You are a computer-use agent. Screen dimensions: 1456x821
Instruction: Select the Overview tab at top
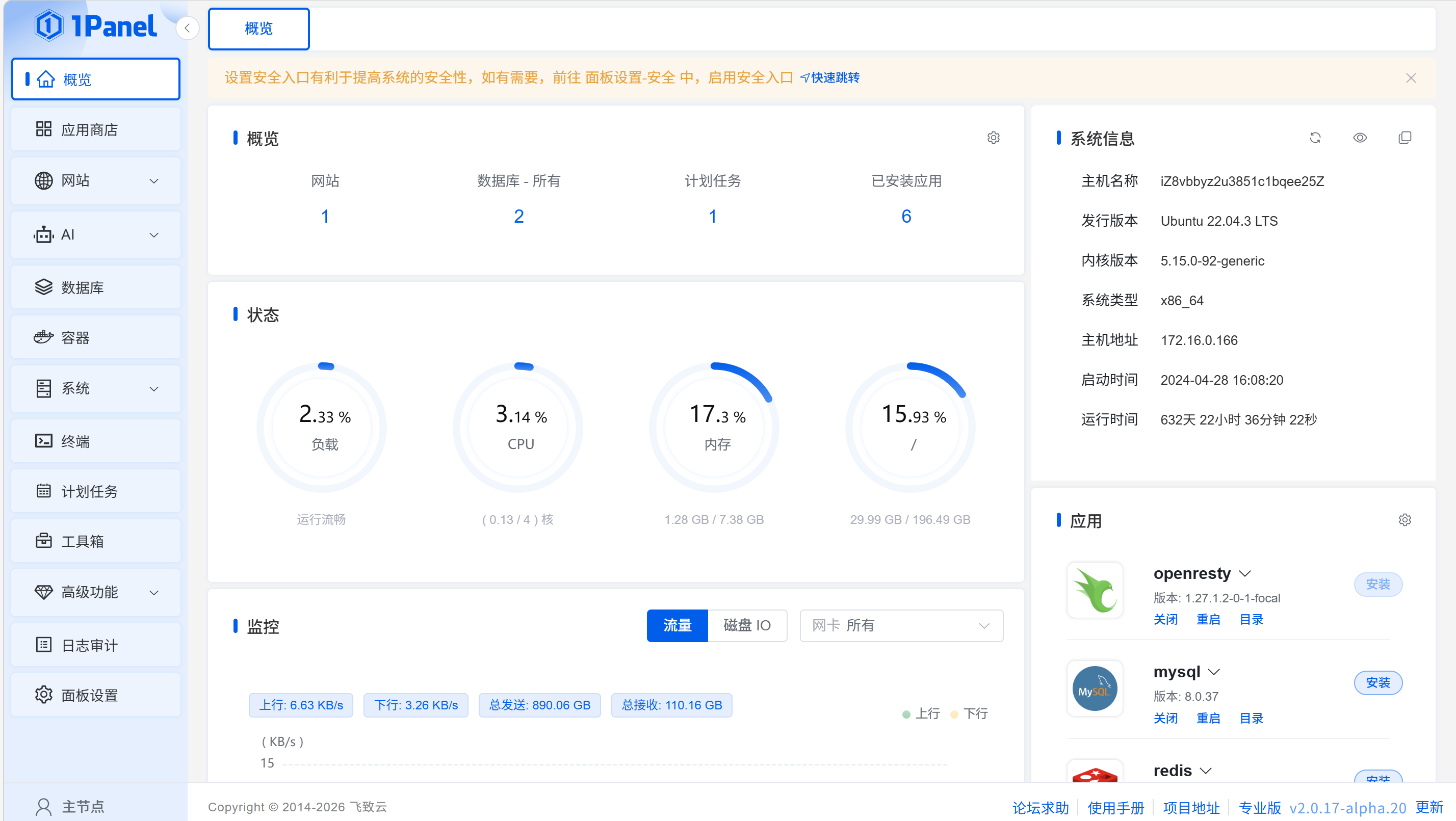(x=258, y=29)
